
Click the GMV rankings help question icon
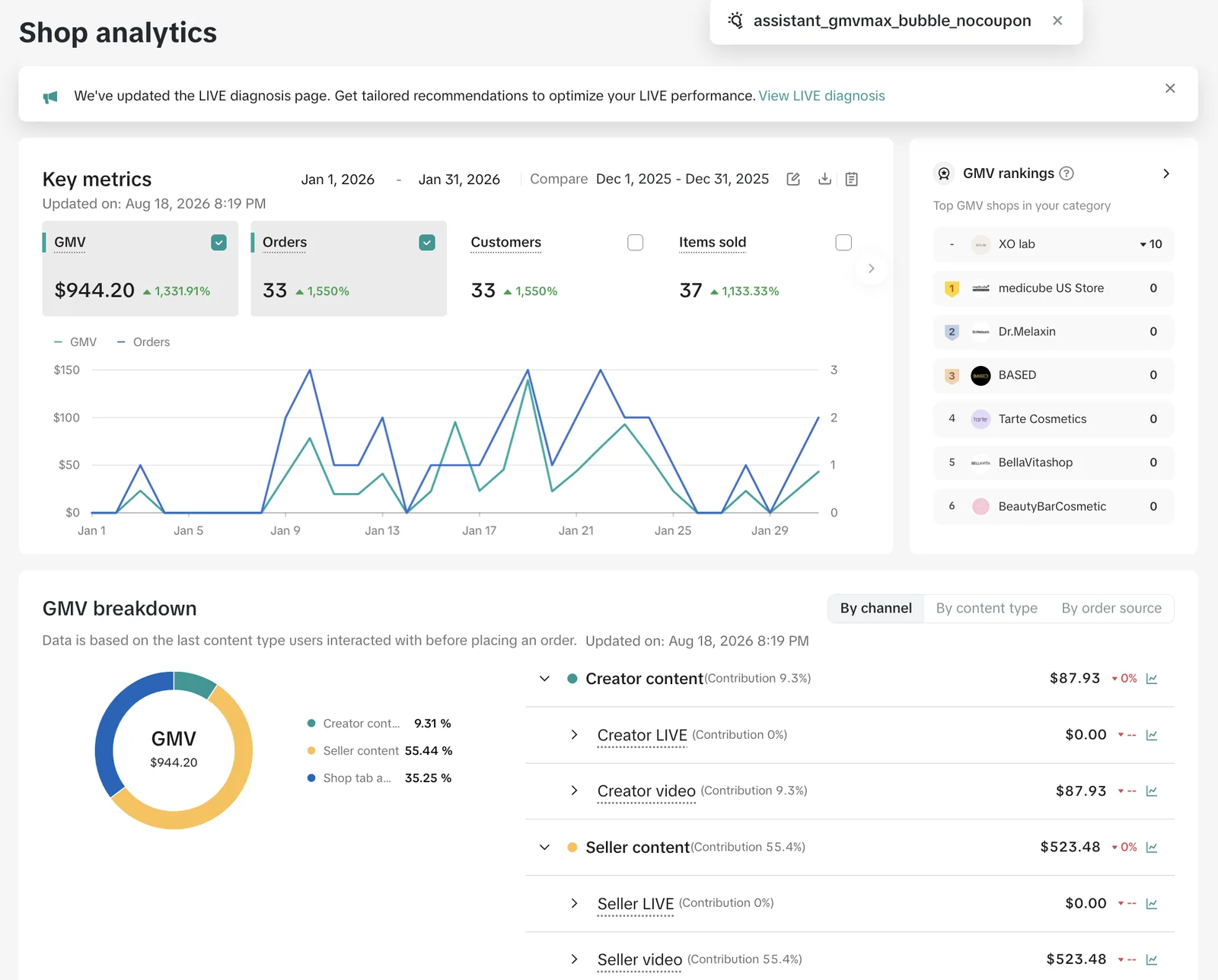pos(1067,173)
